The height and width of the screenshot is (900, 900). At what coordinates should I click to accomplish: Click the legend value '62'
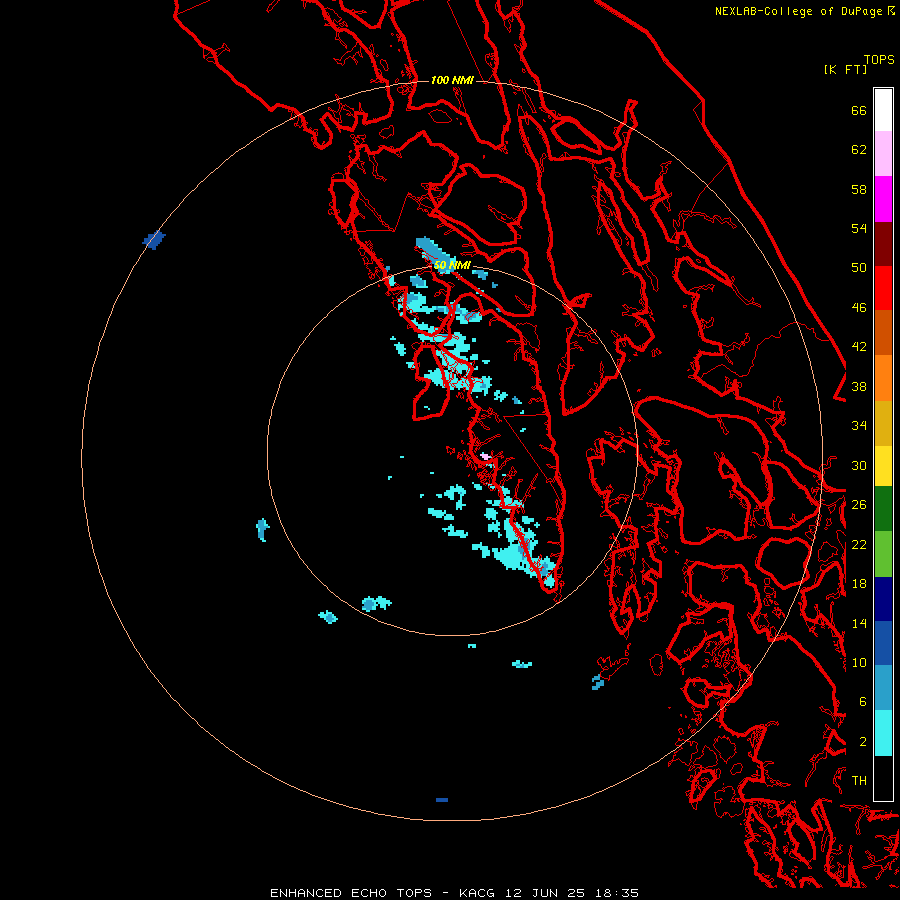[859, 150]
